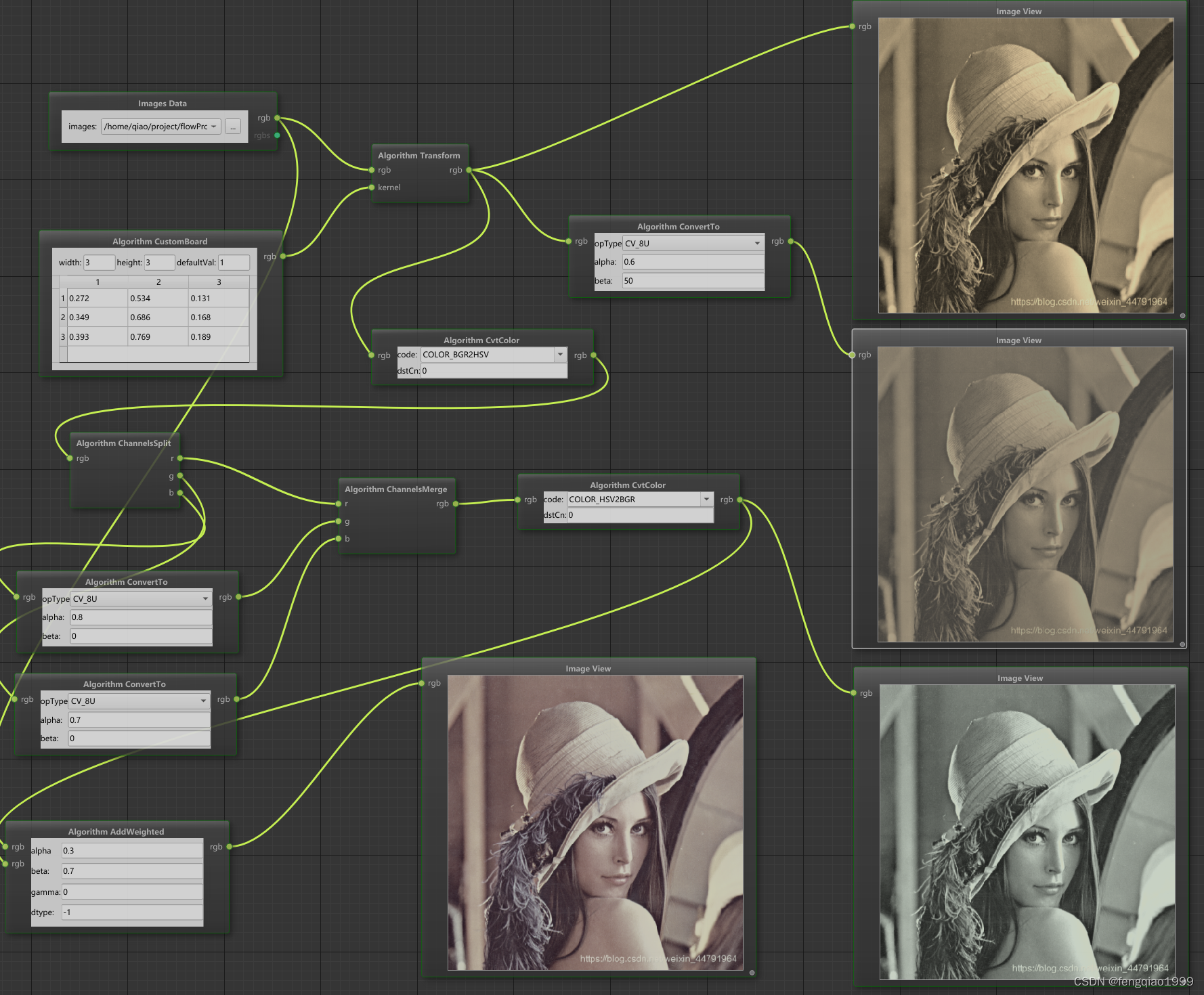1204x995 pixels.
Task: Open the opType CV_8U dropdown with alpha 0.6
Action: tap(693, 244)
